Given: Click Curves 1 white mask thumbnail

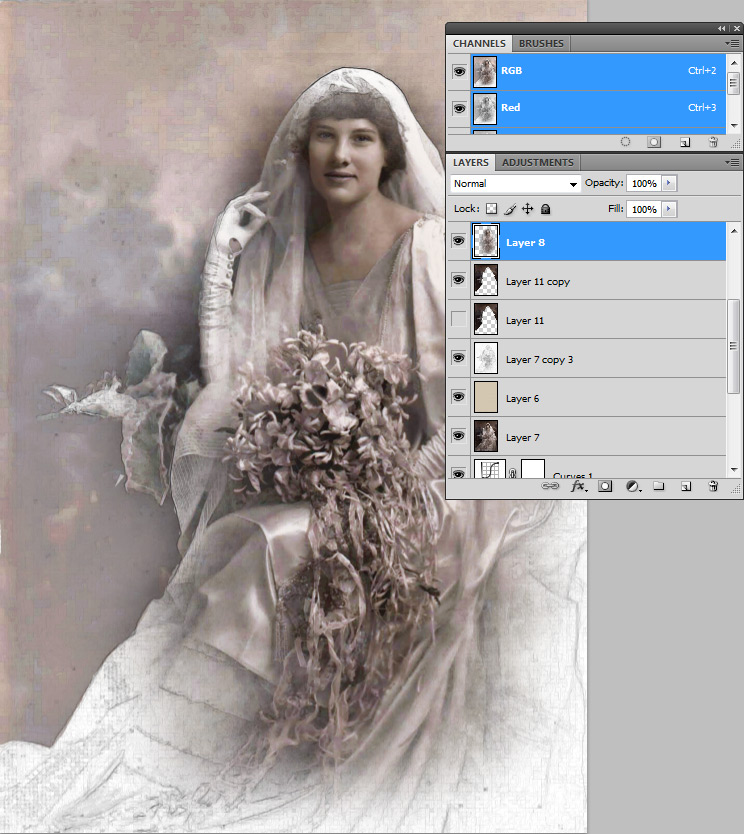Looking at the screenshot, I should click(x=533, y=469).
